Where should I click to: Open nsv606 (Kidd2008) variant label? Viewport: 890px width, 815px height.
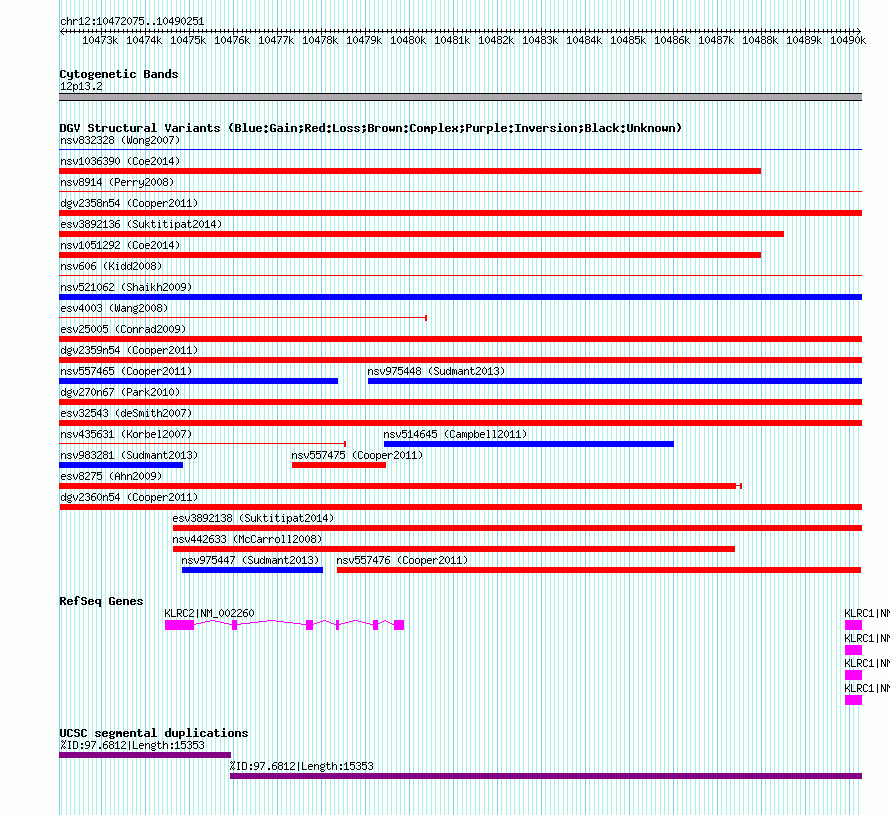(111, 266)
